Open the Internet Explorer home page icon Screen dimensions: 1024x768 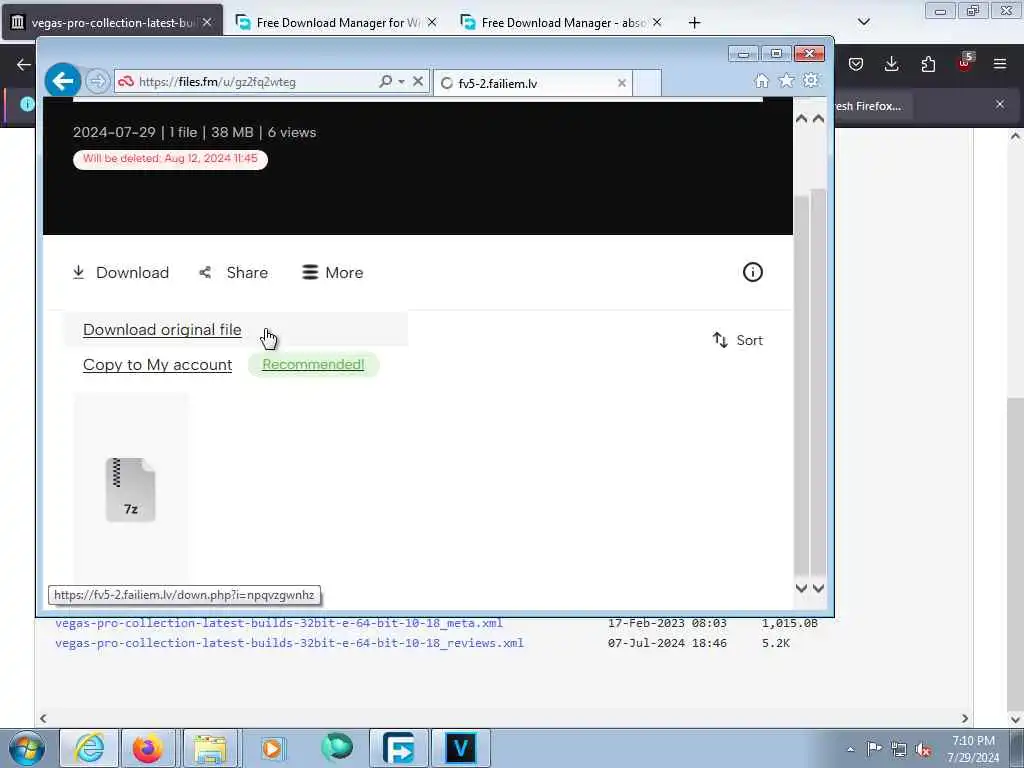pos(761,80)
